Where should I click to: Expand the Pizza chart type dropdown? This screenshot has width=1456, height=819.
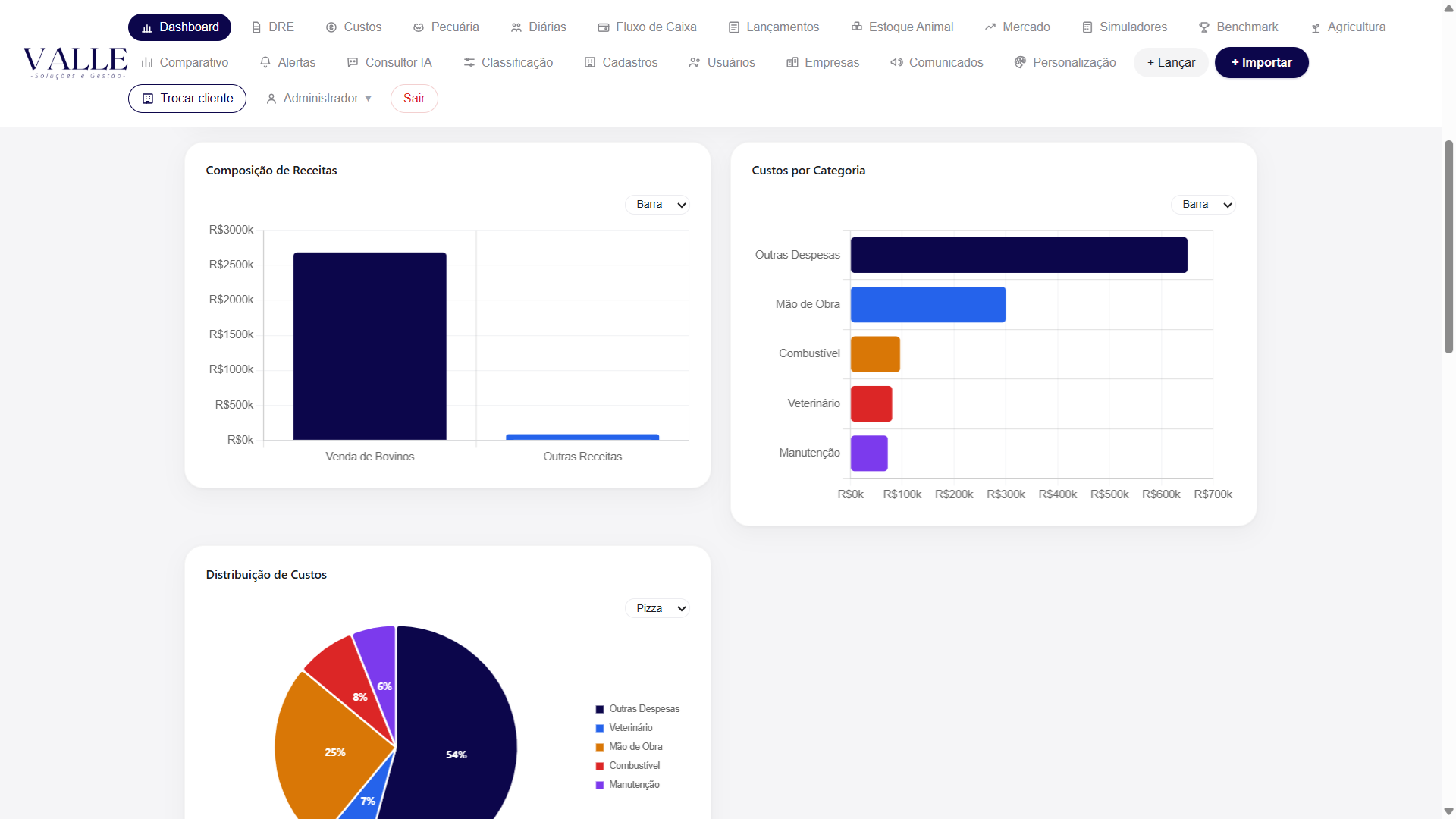tap(657, 608)
